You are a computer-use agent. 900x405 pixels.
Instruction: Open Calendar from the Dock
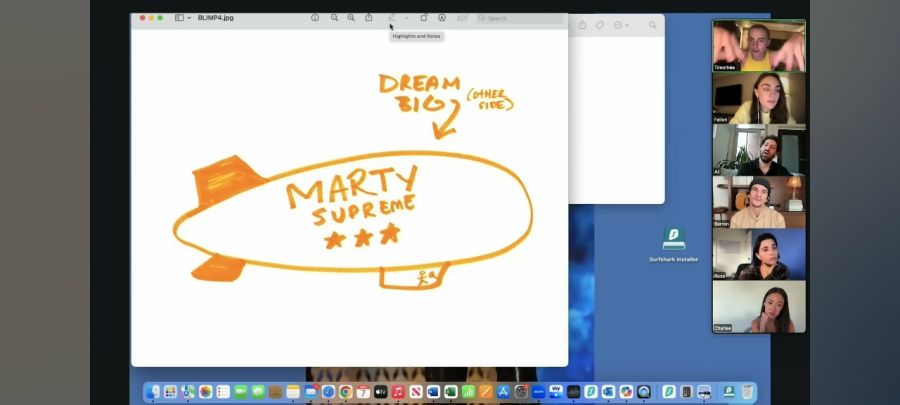tap(363, 392)
